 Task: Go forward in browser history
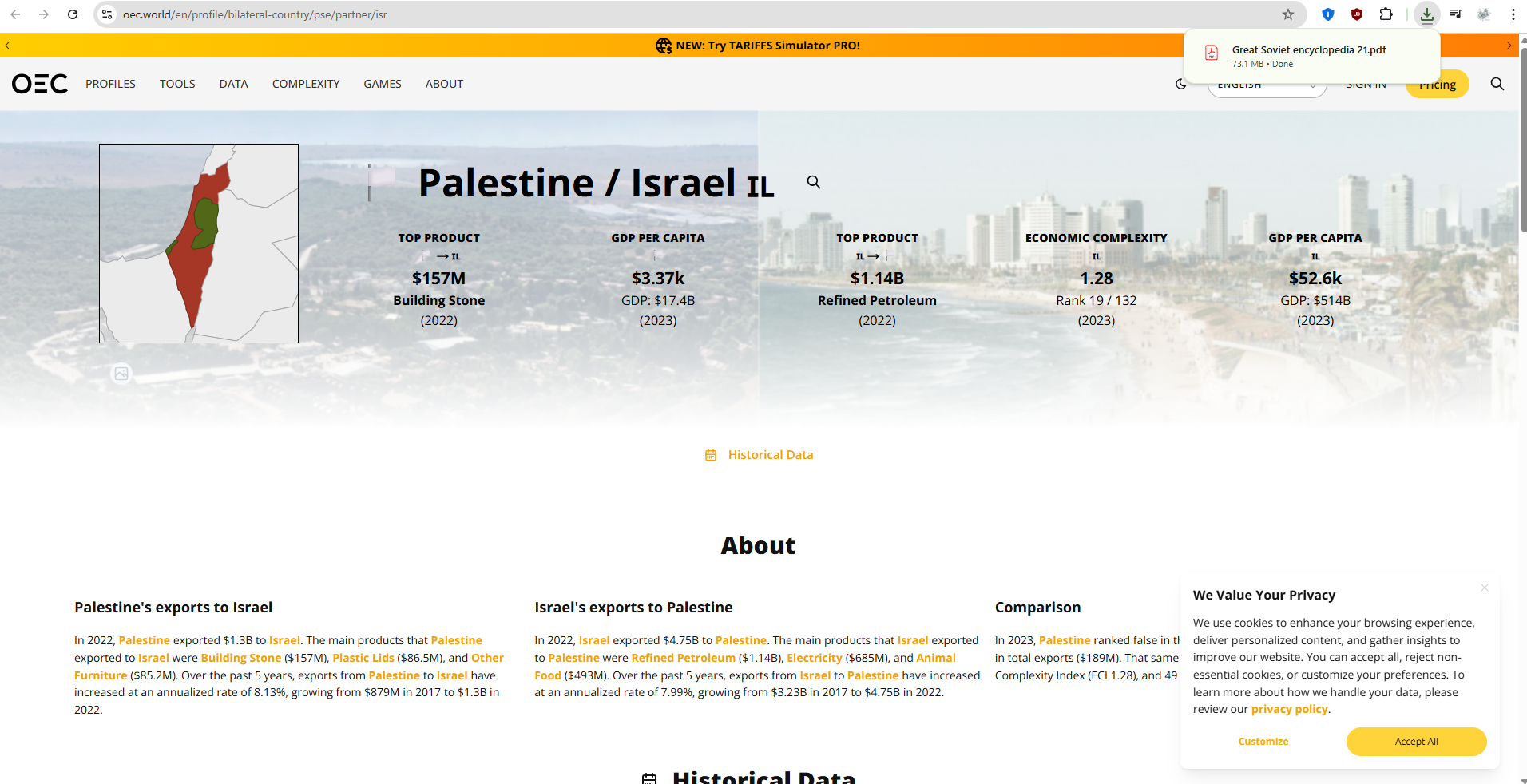pyautogui.click(x=44, y=14)
